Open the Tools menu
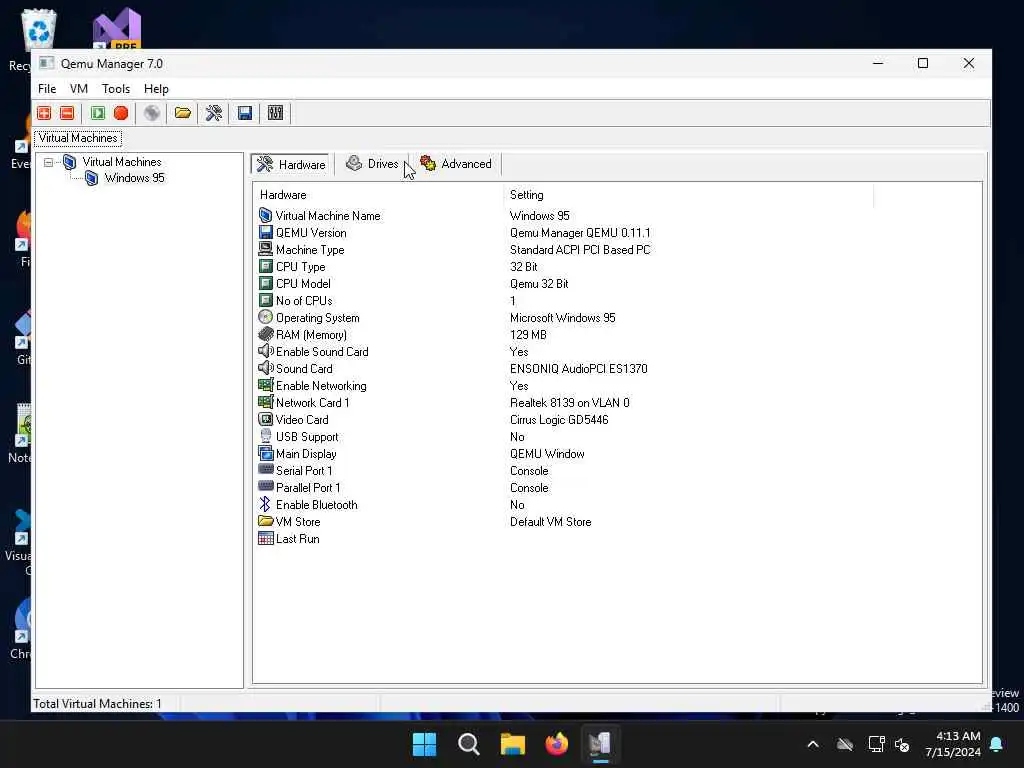 click(116, 89)
